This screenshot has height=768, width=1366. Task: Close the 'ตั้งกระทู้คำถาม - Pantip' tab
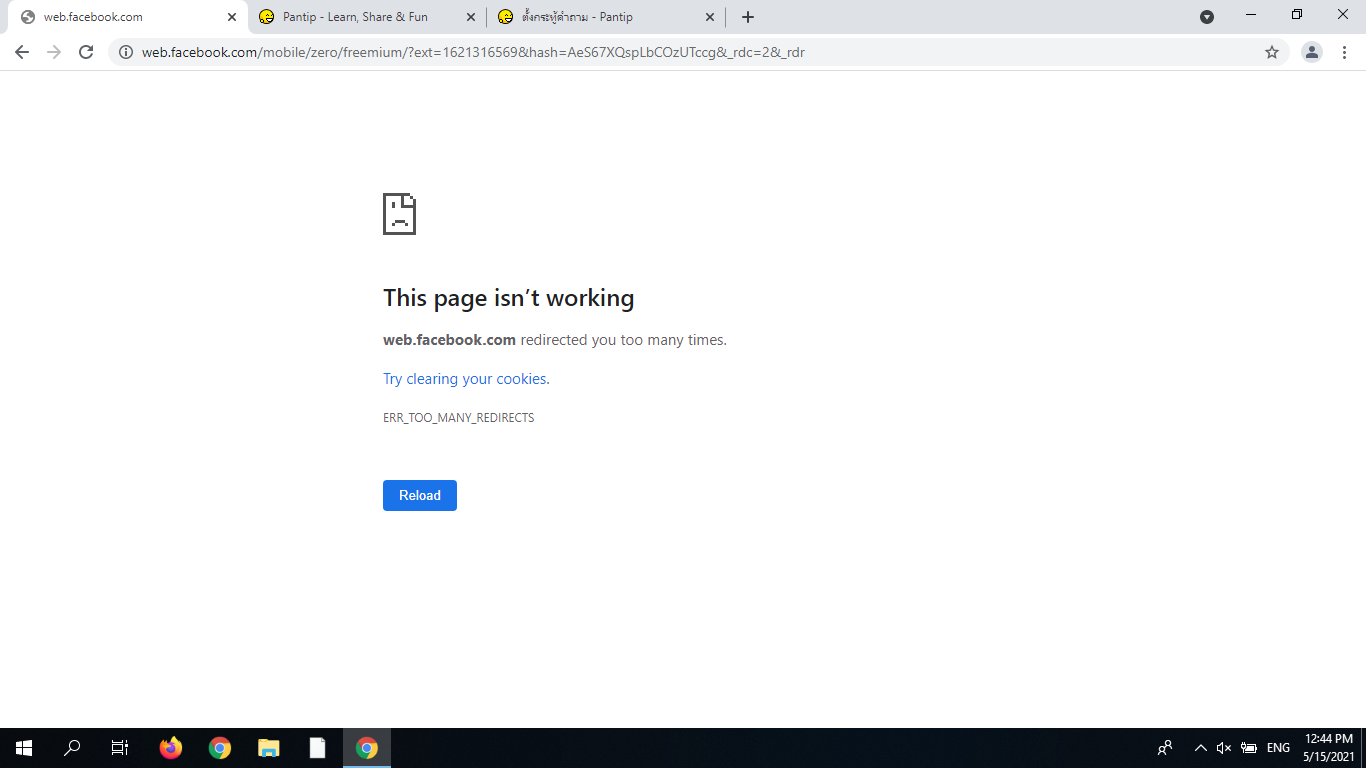tap(710, 17)
